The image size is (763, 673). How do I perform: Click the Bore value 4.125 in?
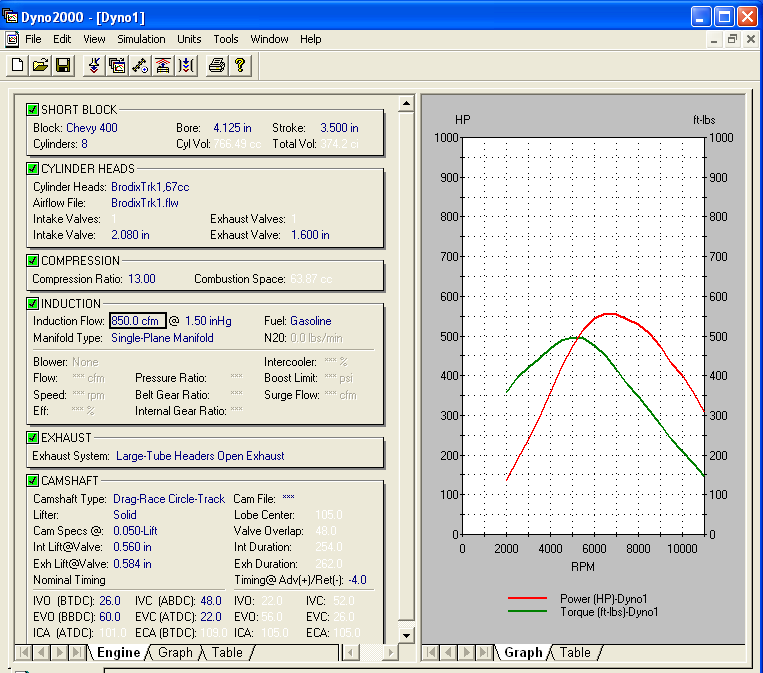pyautogui.click(x=232, y=128)
